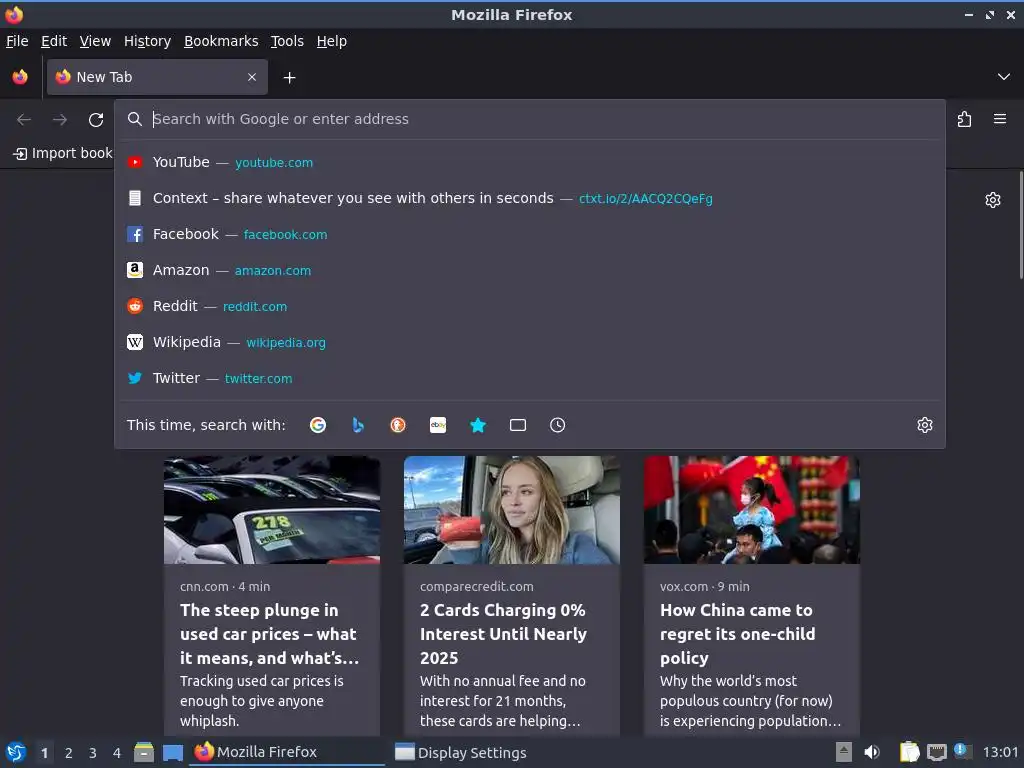Image resolution: width=1024 pixels, height=768 pixels.
Task: Close the New Tab tab
Action: pos(251,77)
